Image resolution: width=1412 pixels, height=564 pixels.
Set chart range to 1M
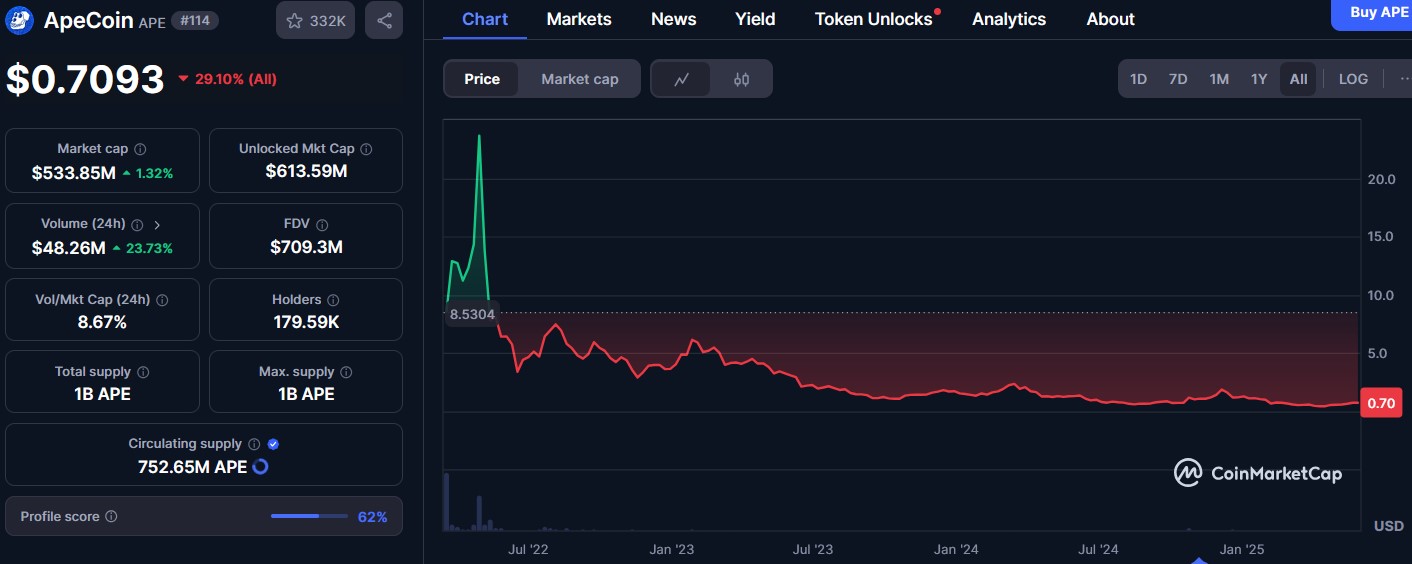1219,79
